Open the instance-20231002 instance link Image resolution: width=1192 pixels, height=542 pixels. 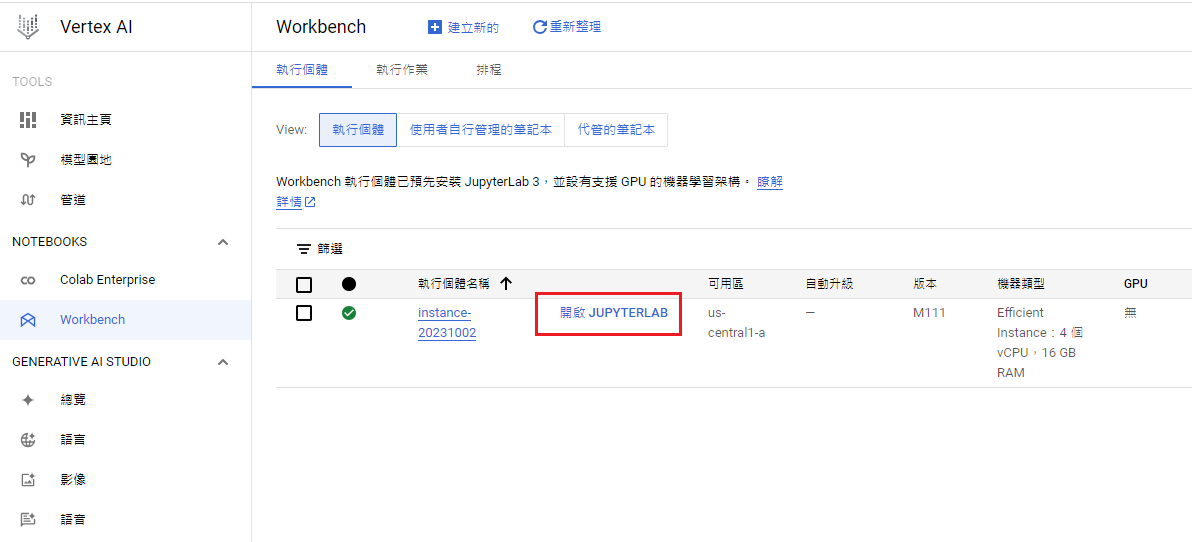pyautogui.click(x=446, y=322)
